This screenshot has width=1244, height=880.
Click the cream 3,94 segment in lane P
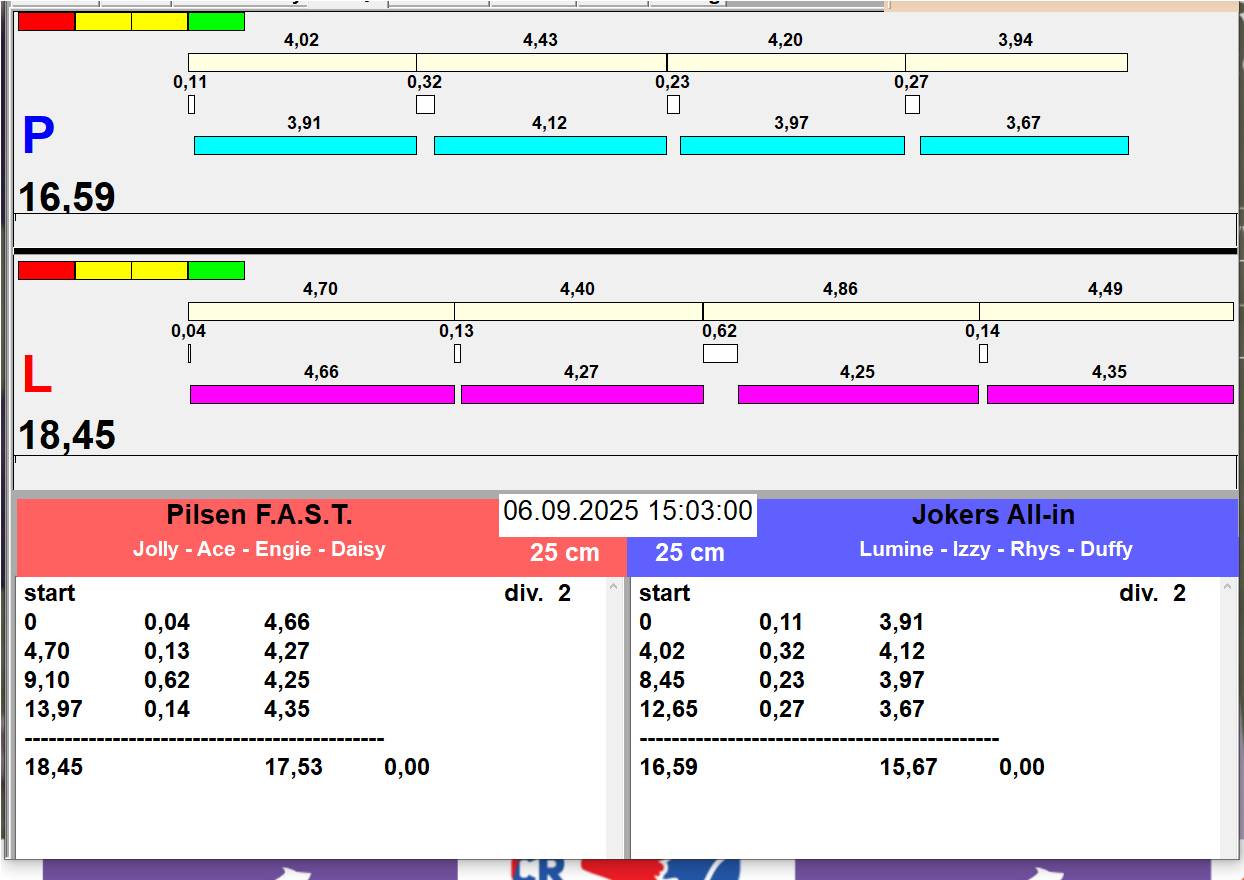coord(1017,62)
